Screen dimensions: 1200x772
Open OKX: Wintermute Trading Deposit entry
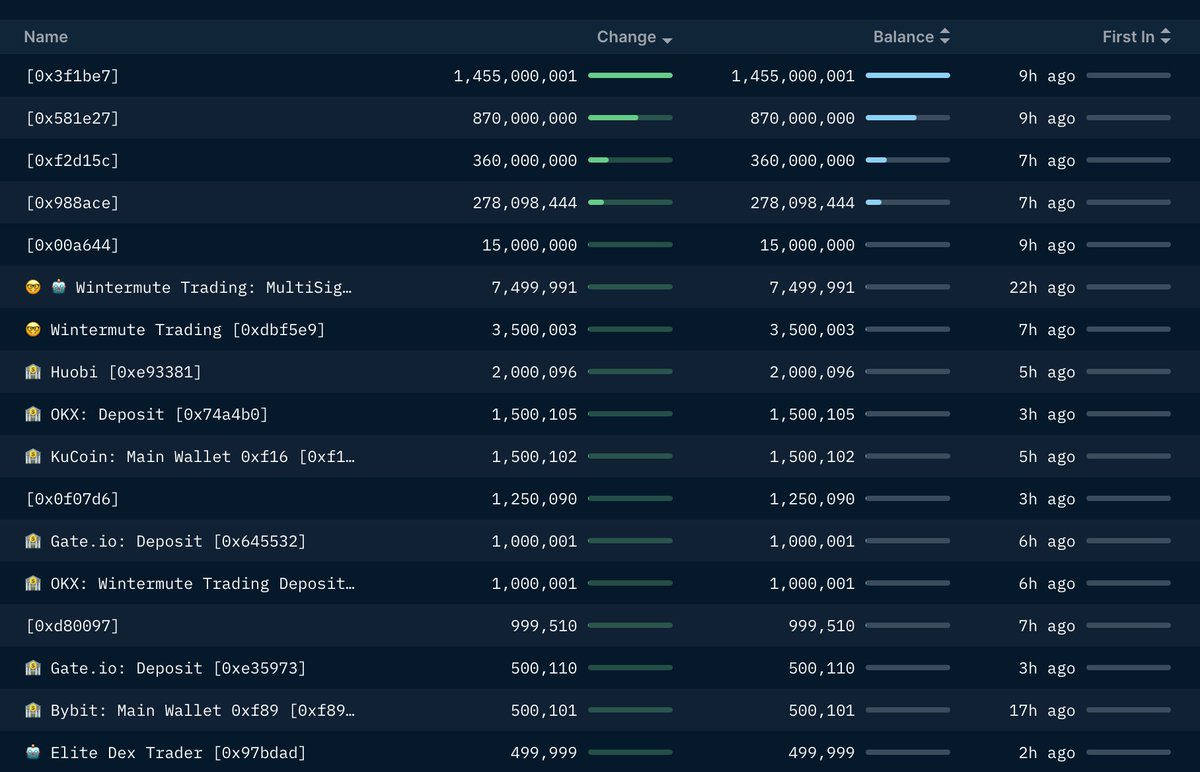click(203, 584)
